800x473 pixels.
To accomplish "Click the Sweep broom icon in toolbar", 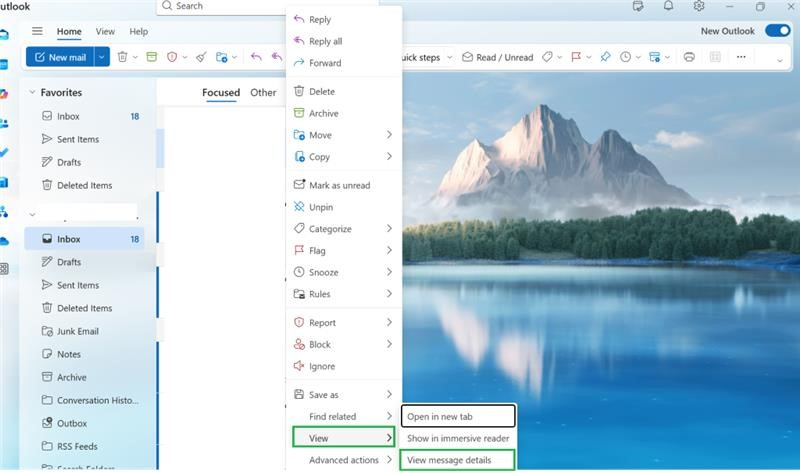I will [201, 57].
